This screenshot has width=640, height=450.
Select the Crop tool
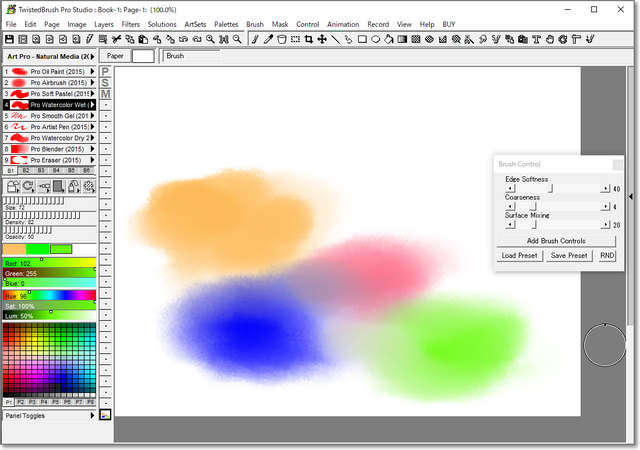[308, 39]
